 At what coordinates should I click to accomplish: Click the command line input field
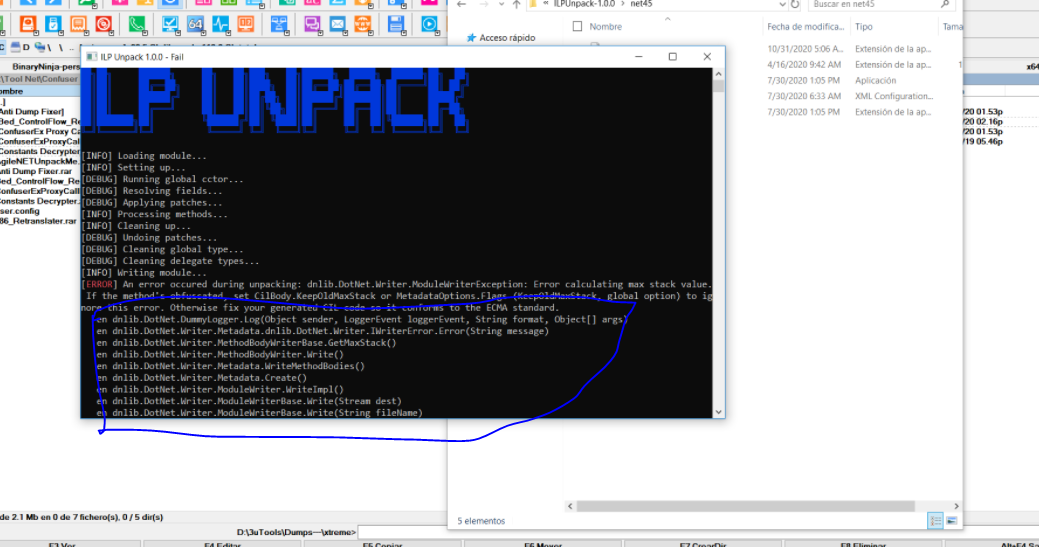click(403, 532)
